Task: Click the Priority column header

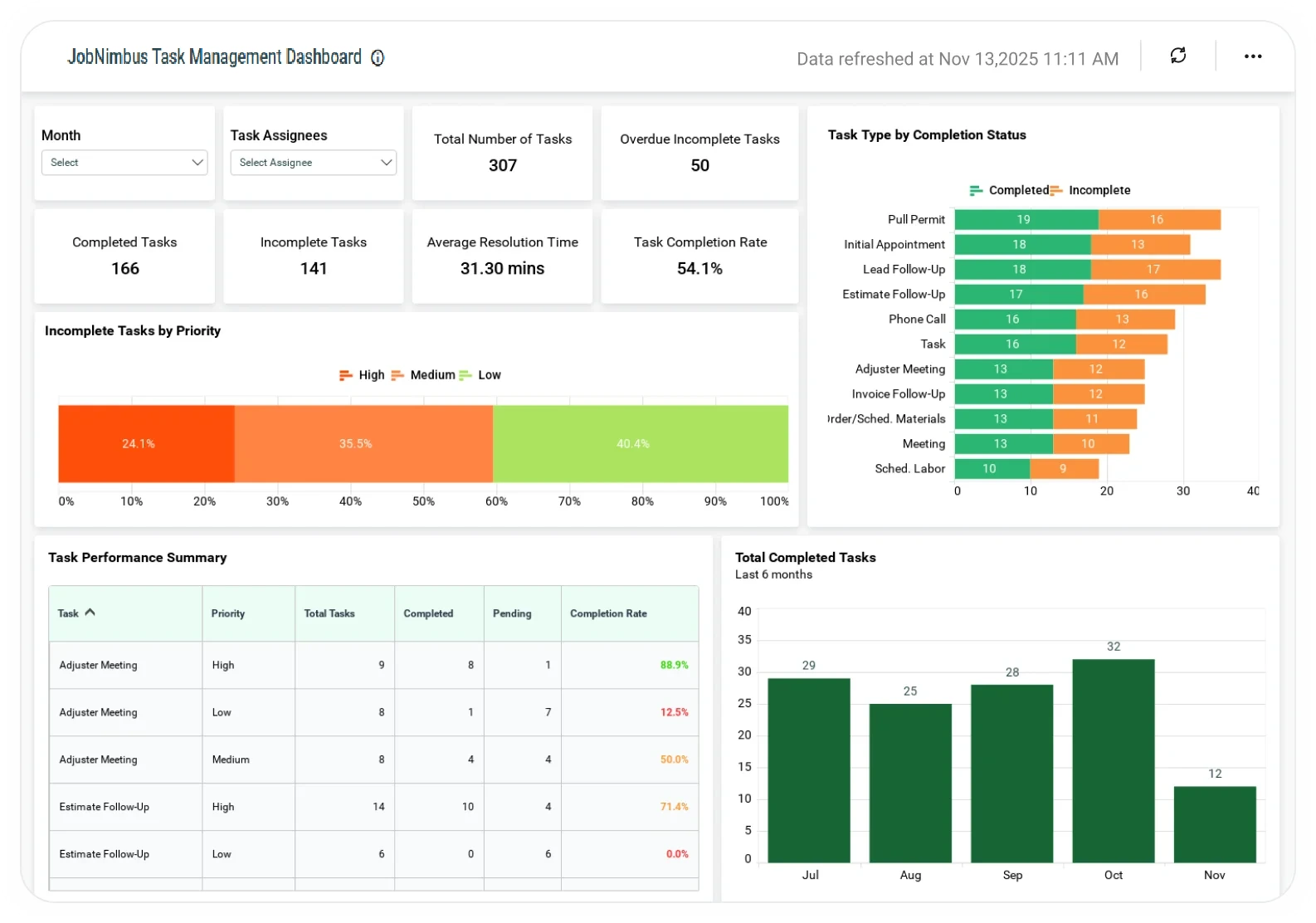Action: (x=248, y=613)
